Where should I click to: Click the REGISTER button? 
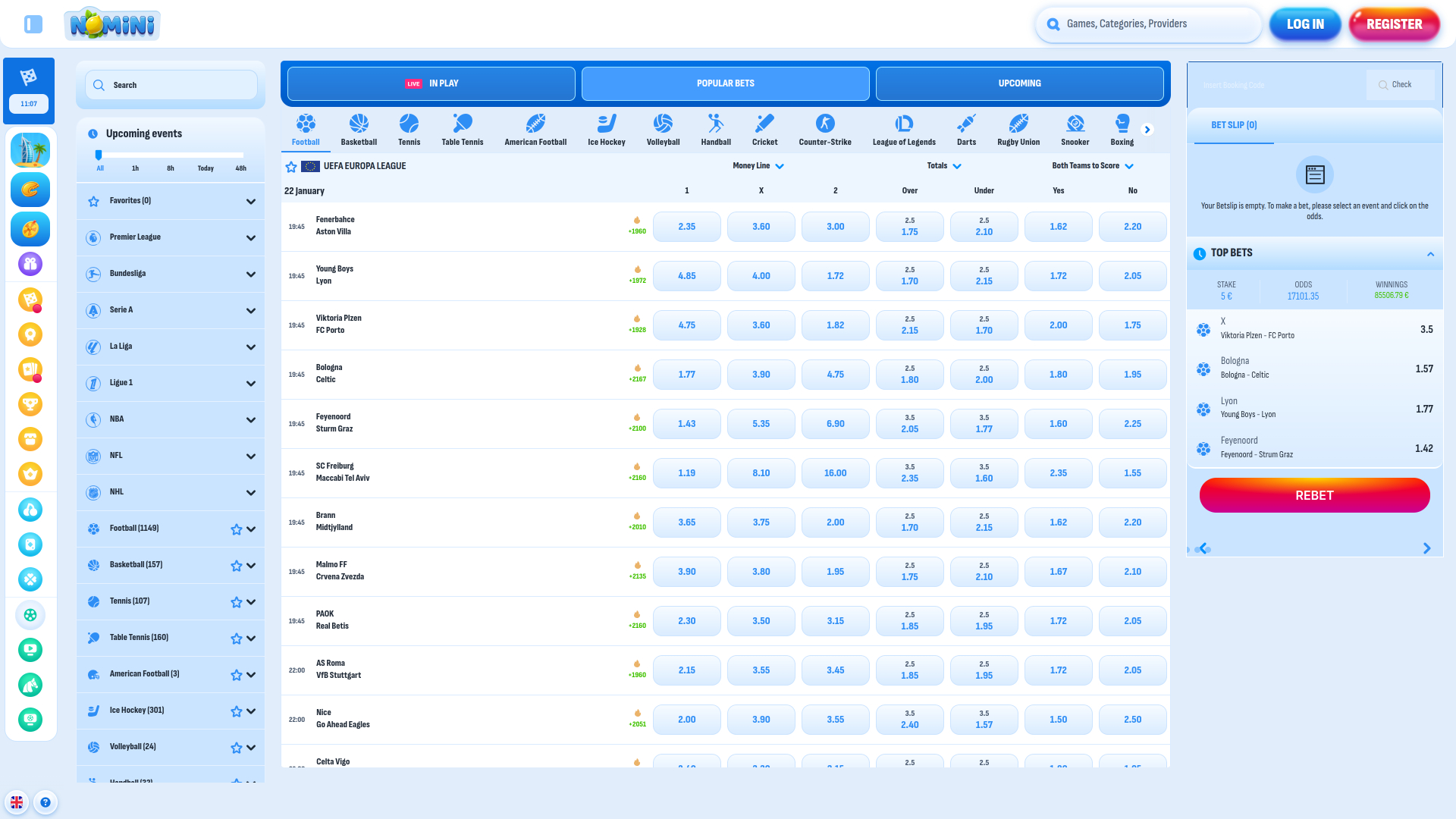1394,24
